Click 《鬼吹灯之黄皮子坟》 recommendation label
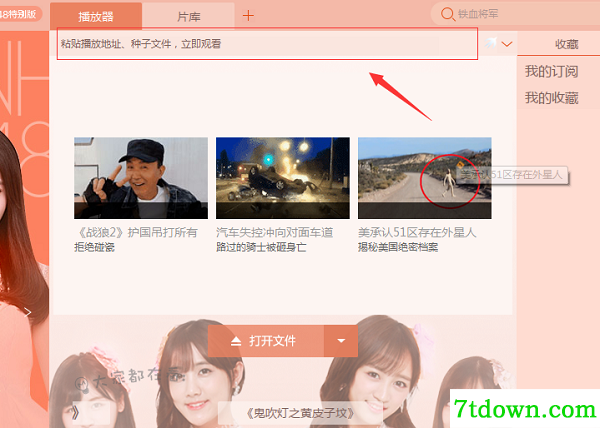This screenshot has width=600, height=428. pyautogui.click(x=300, y=413)
